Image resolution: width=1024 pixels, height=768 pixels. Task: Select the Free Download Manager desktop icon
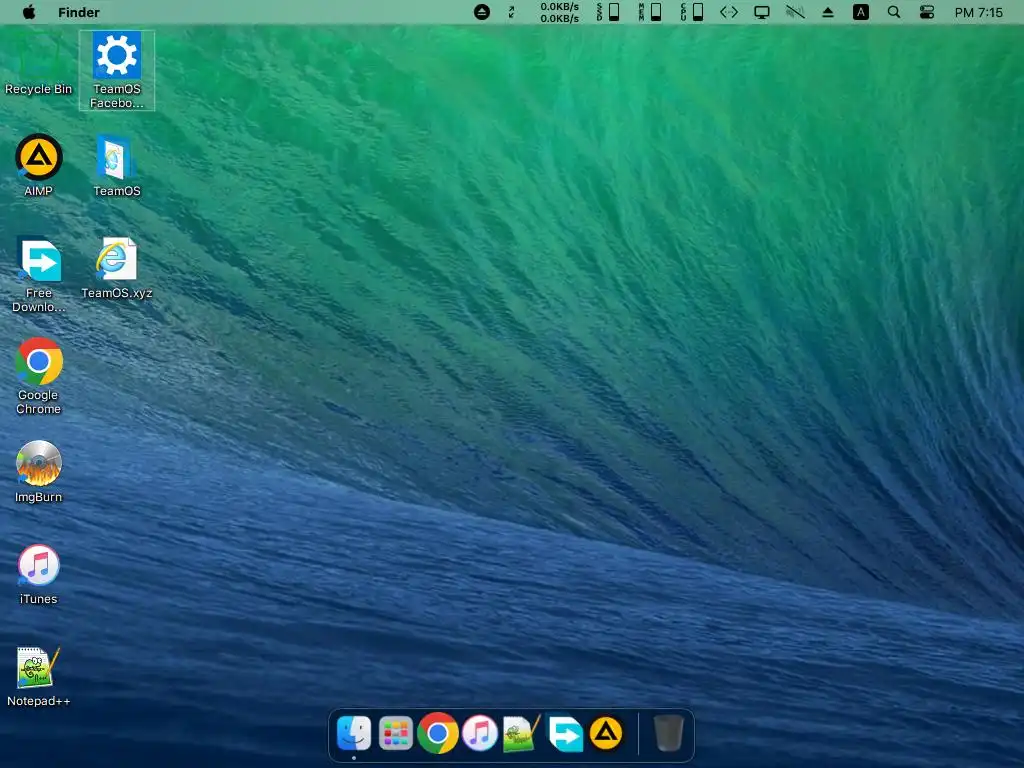tap(39, 274)
